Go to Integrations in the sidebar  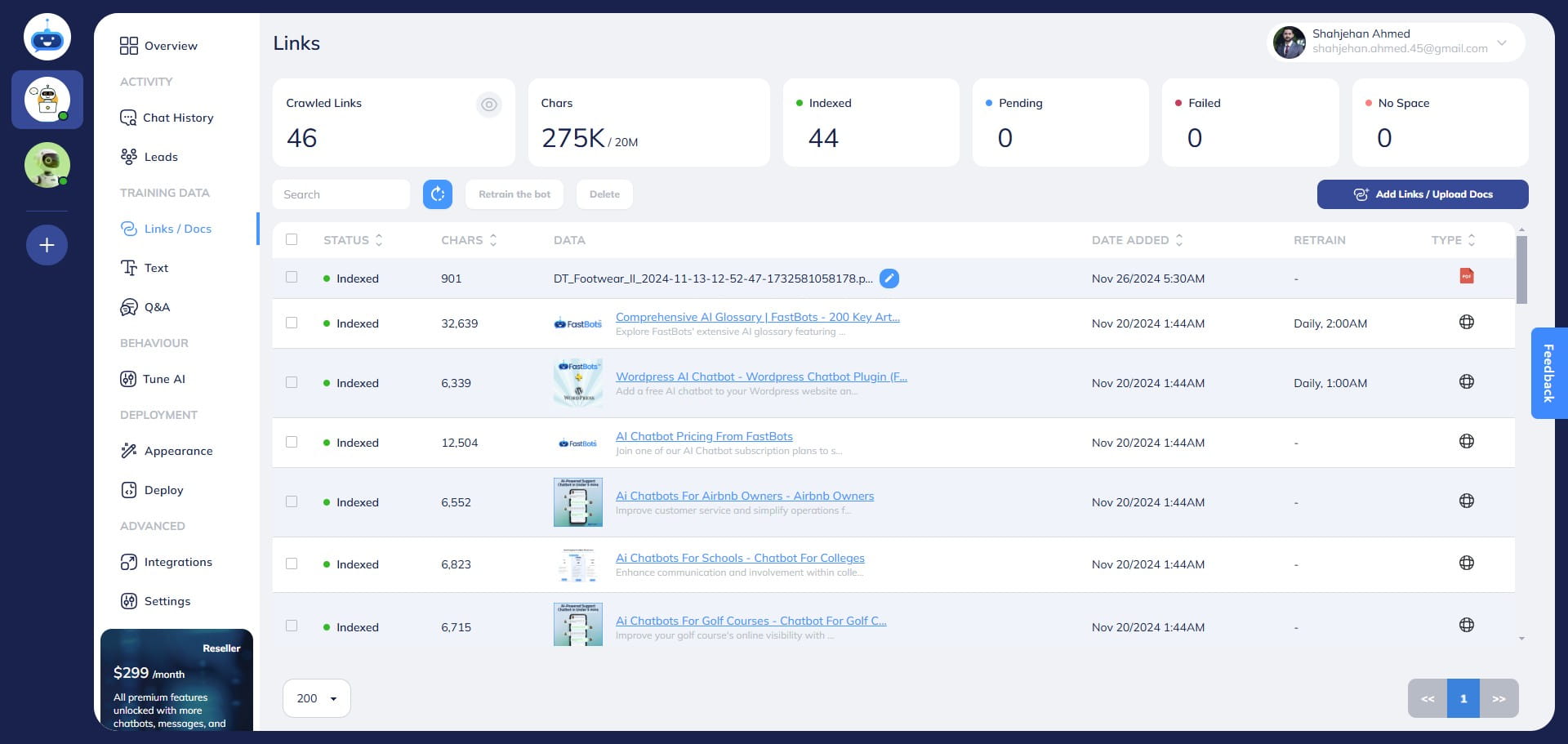pyautogui.click(x=177, y=562)
